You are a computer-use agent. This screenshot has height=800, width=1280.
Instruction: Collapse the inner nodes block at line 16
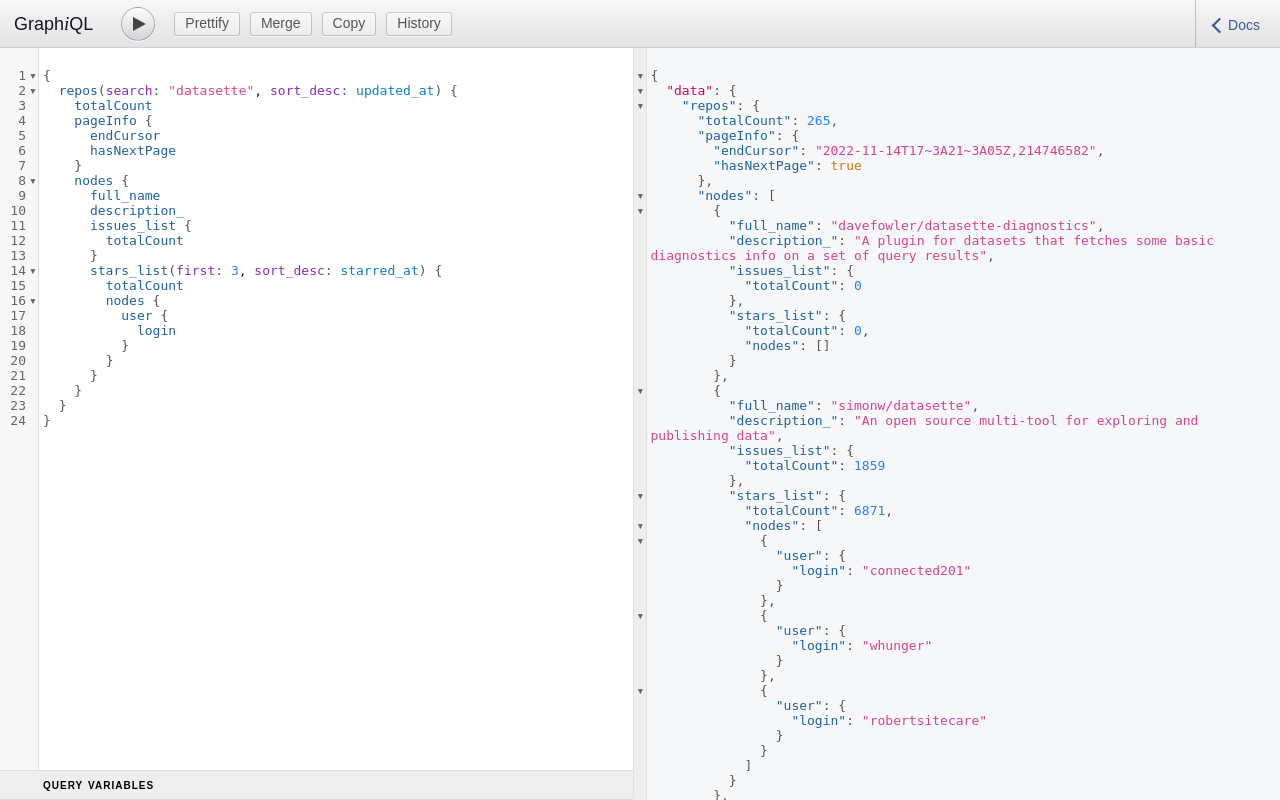pyautogui.click(x=33, y=301)
